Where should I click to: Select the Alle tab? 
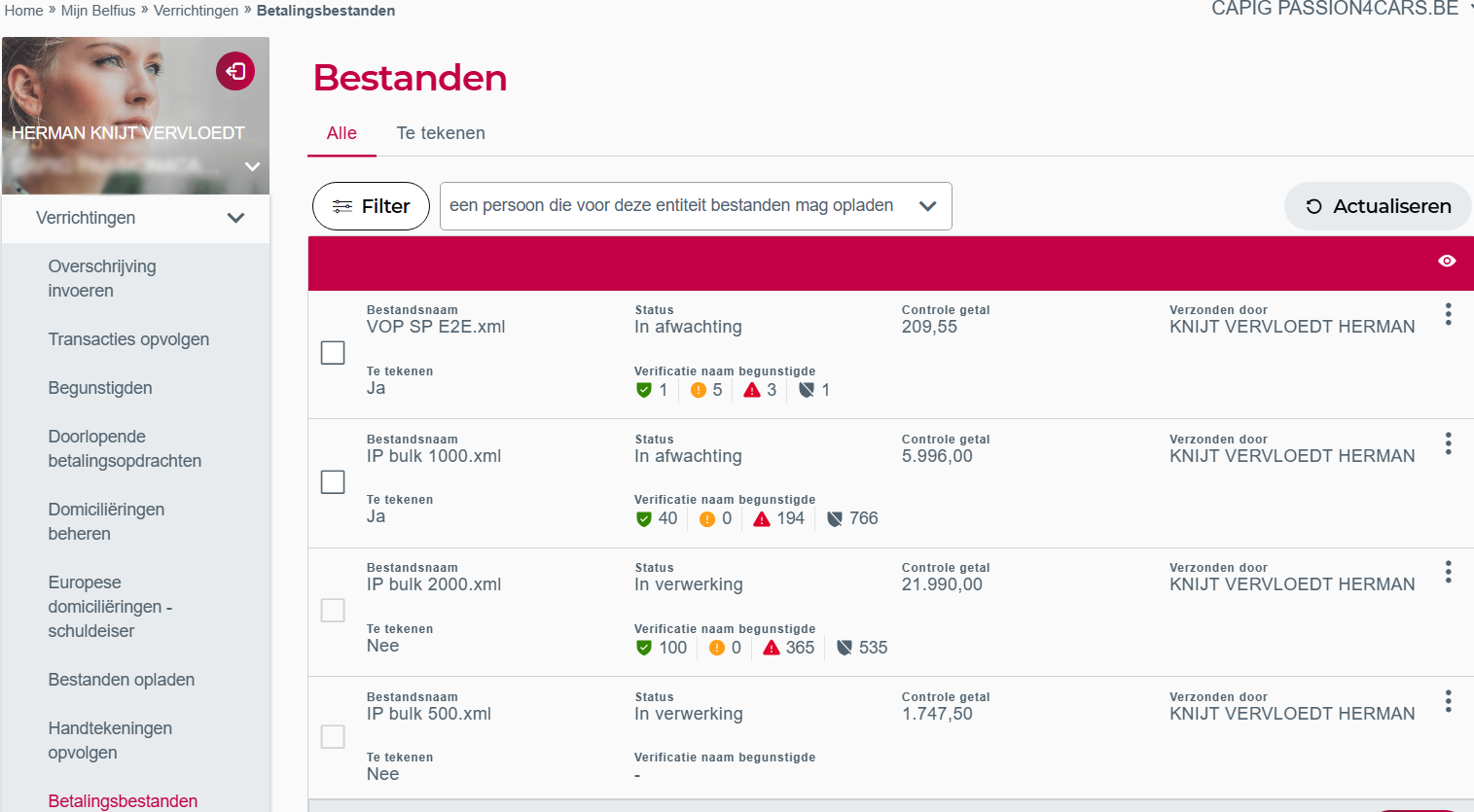pyautogui.click(x=342, y=133)
